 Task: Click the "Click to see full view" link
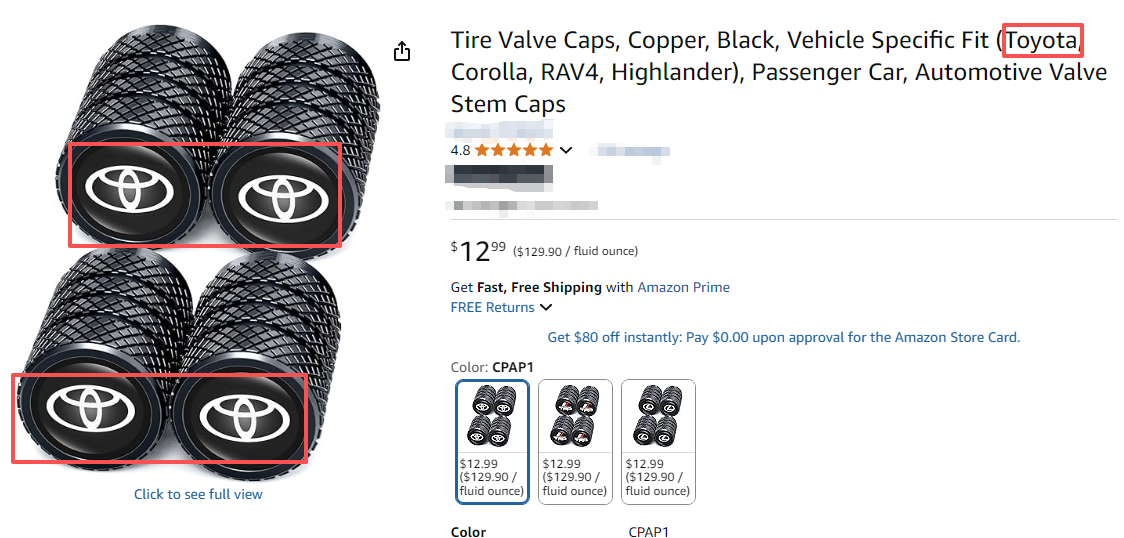coord(198,494)
